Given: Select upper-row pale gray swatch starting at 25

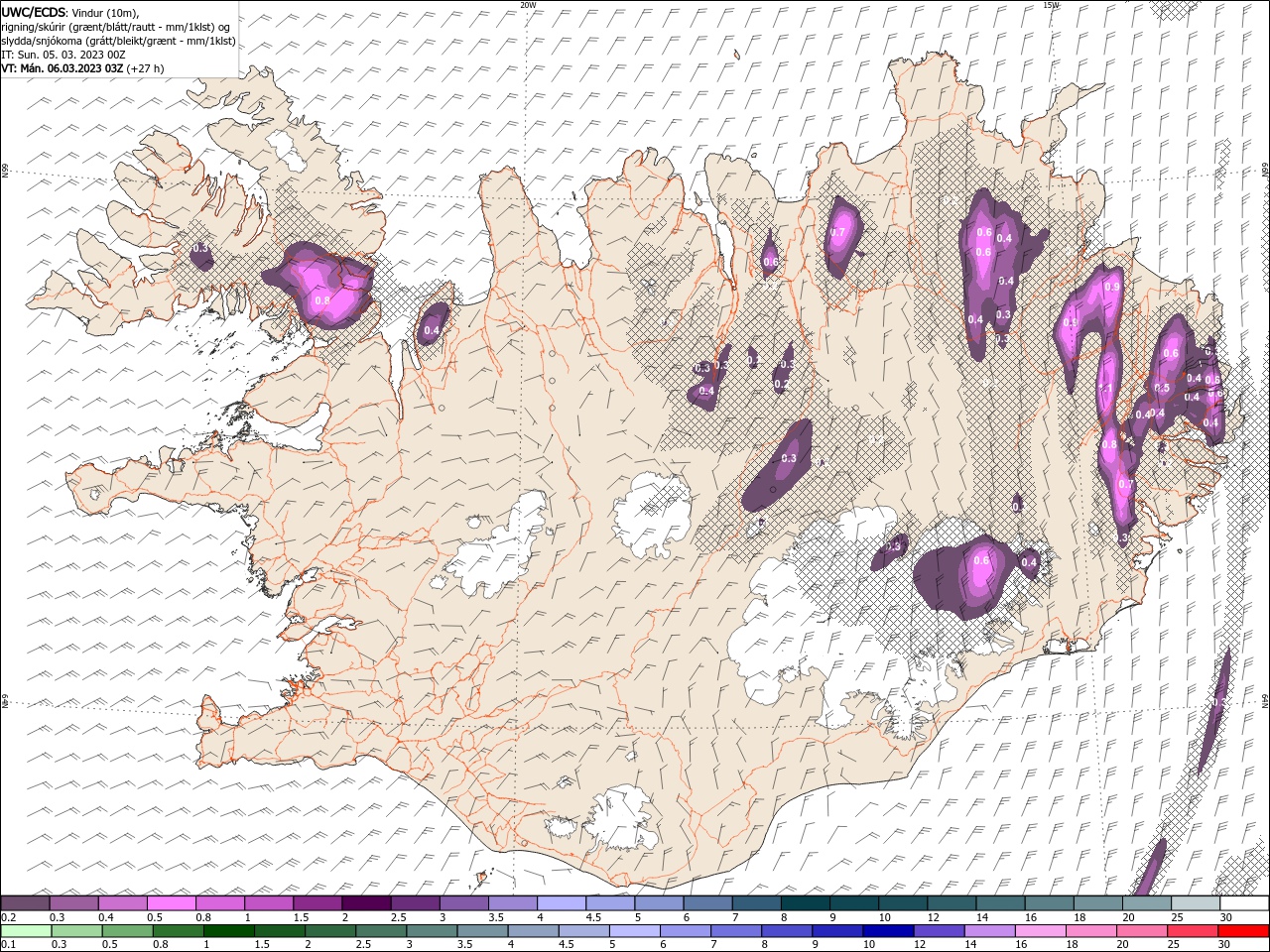Looking at the screenshot, I should [x=1194, y=903].
